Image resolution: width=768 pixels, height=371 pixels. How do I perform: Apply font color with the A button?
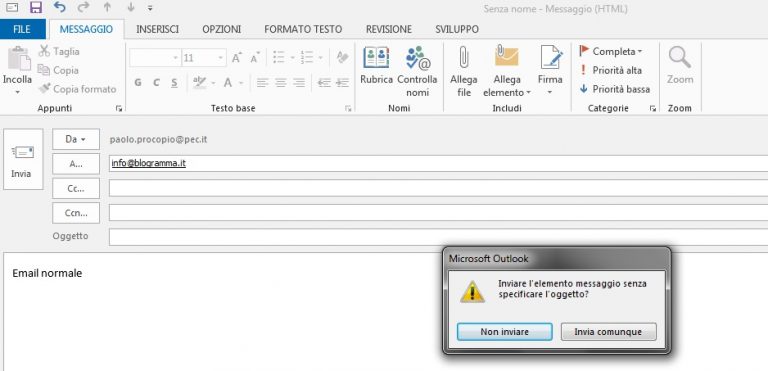[x=228, y=83]
